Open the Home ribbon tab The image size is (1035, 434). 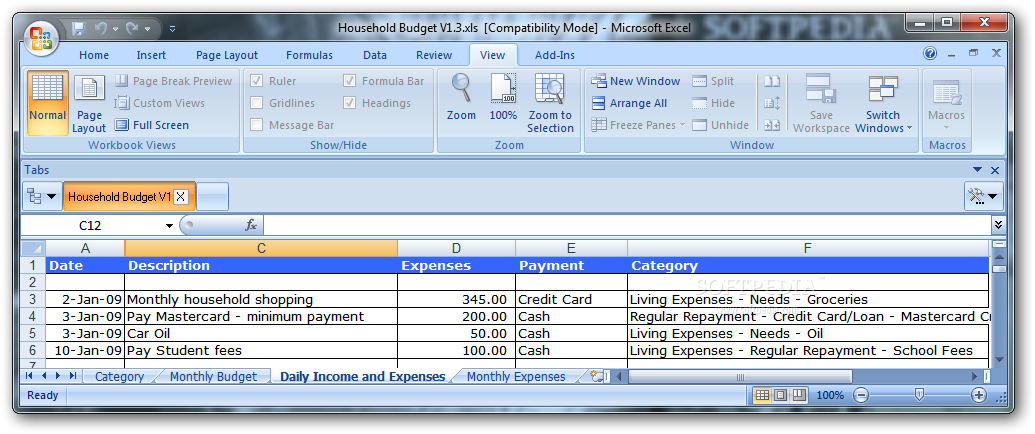94,55
